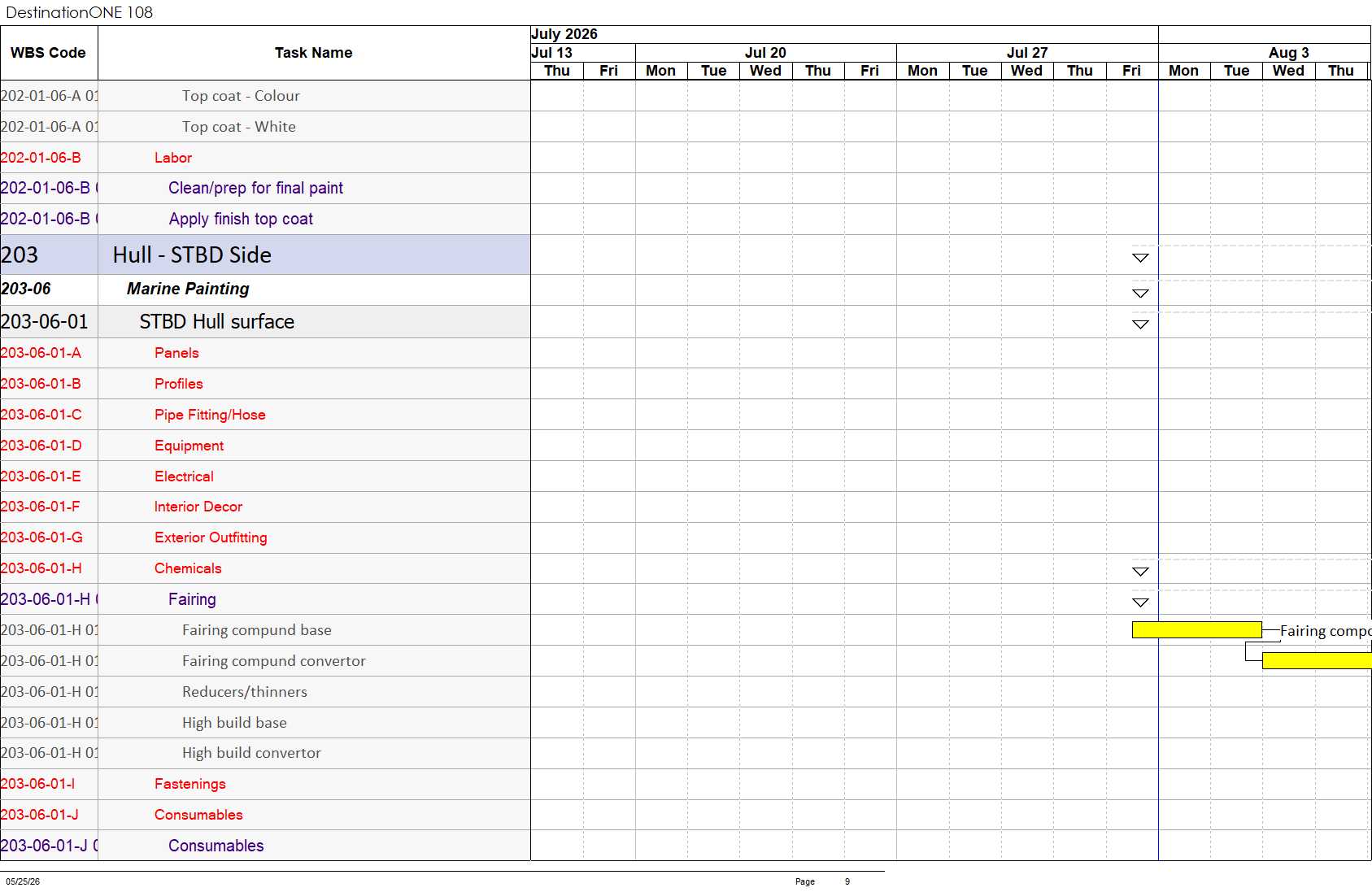Click summary triangle marker for STBD Hull surface
This screenshot has height=892, width=1372.
tap(1140, 324)
